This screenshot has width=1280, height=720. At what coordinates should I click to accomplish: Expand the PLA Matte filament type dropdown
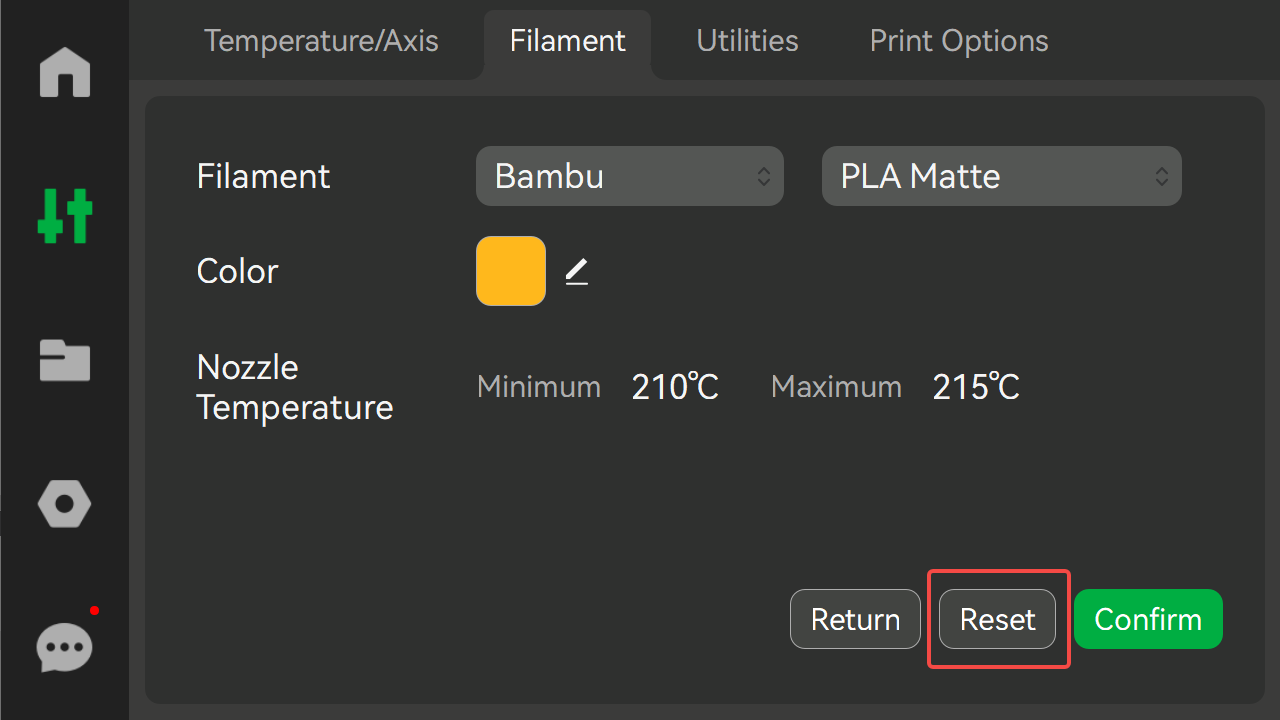tap(1002, 176)
